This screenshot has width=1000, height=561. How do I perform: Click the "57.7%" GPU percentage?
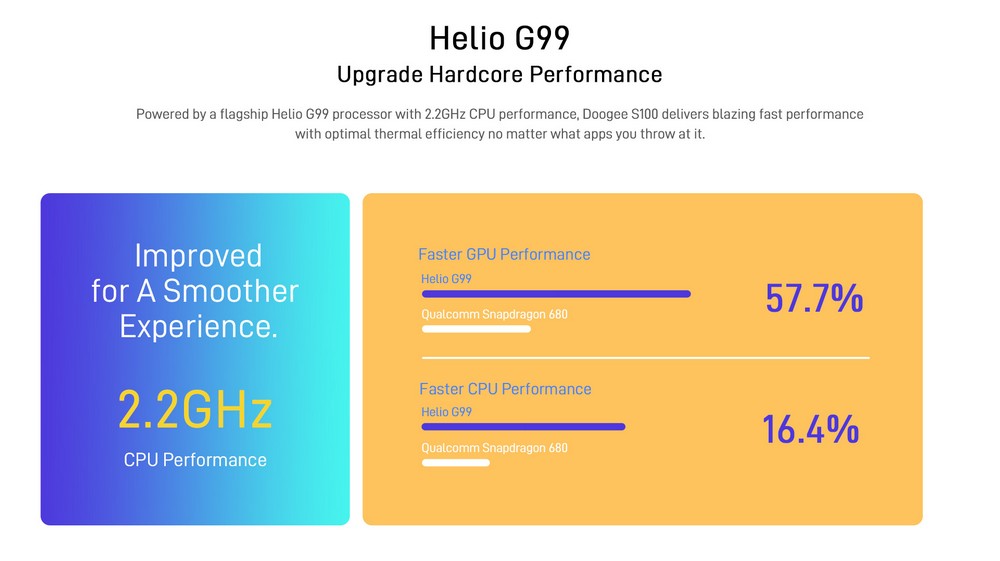click(814, 298)
